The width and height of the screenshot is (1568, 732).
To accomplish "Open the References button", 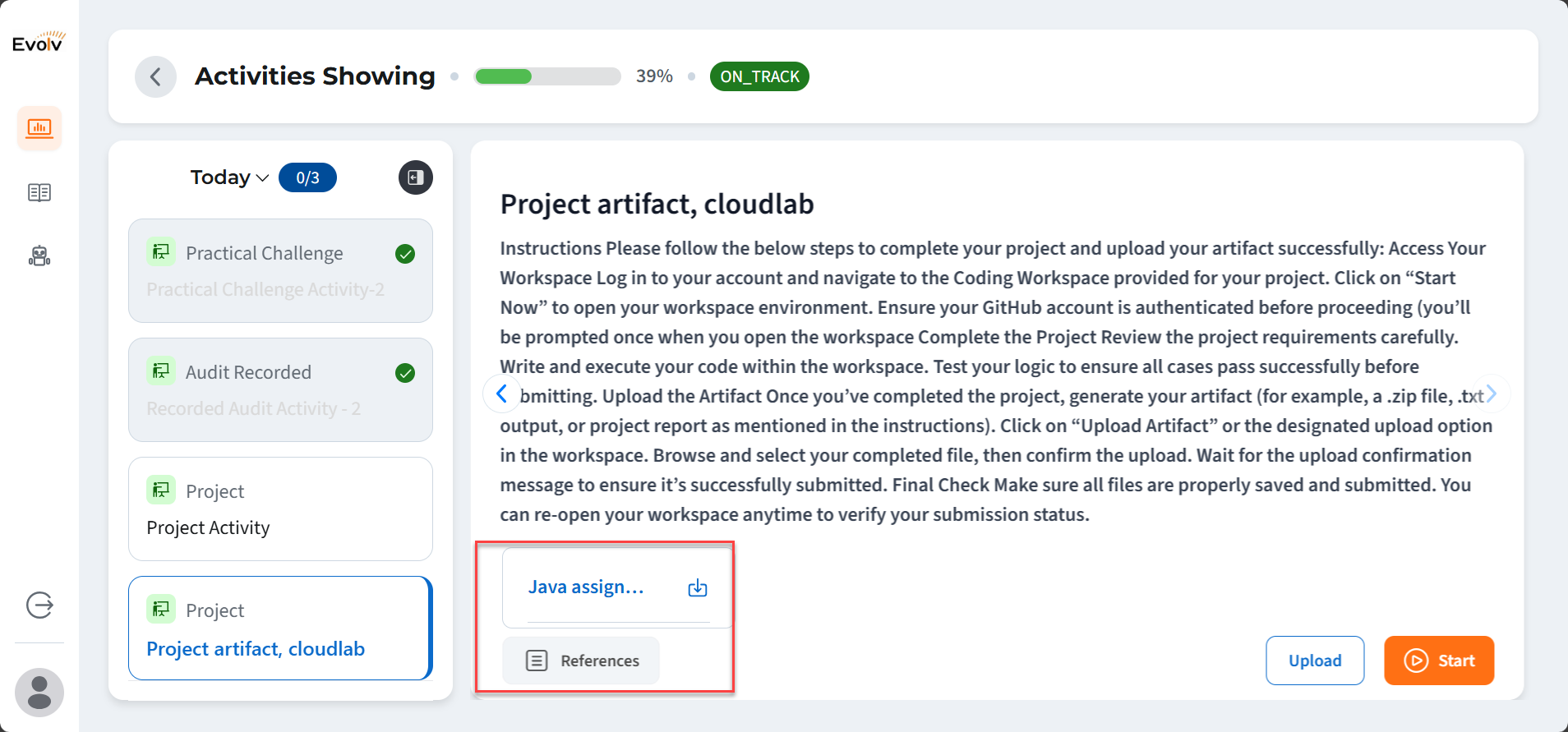I will click(x=581, y=661).
